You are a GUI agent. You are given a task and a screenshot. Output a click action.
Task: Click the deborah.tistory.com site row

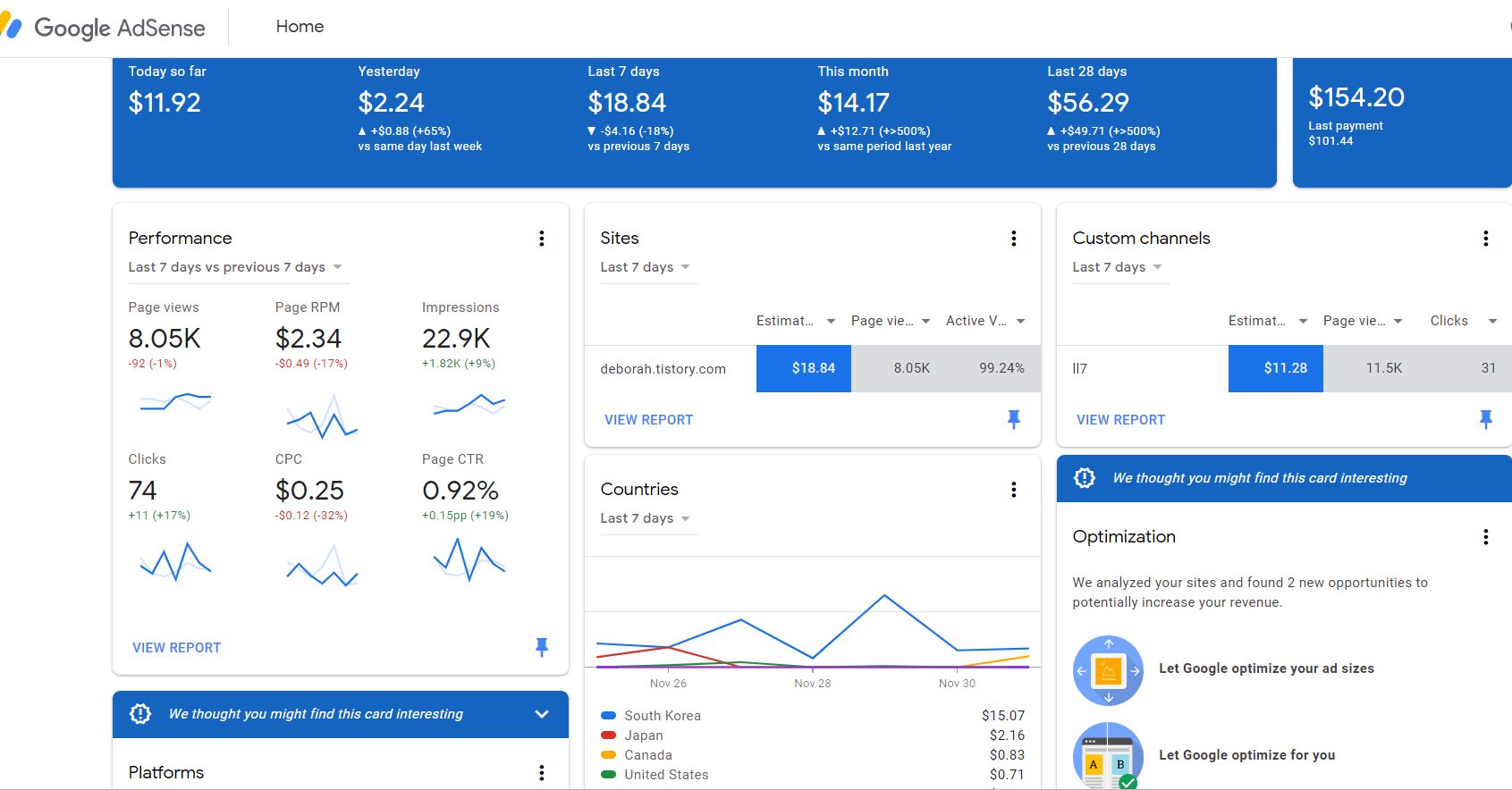tap(813, 369)
